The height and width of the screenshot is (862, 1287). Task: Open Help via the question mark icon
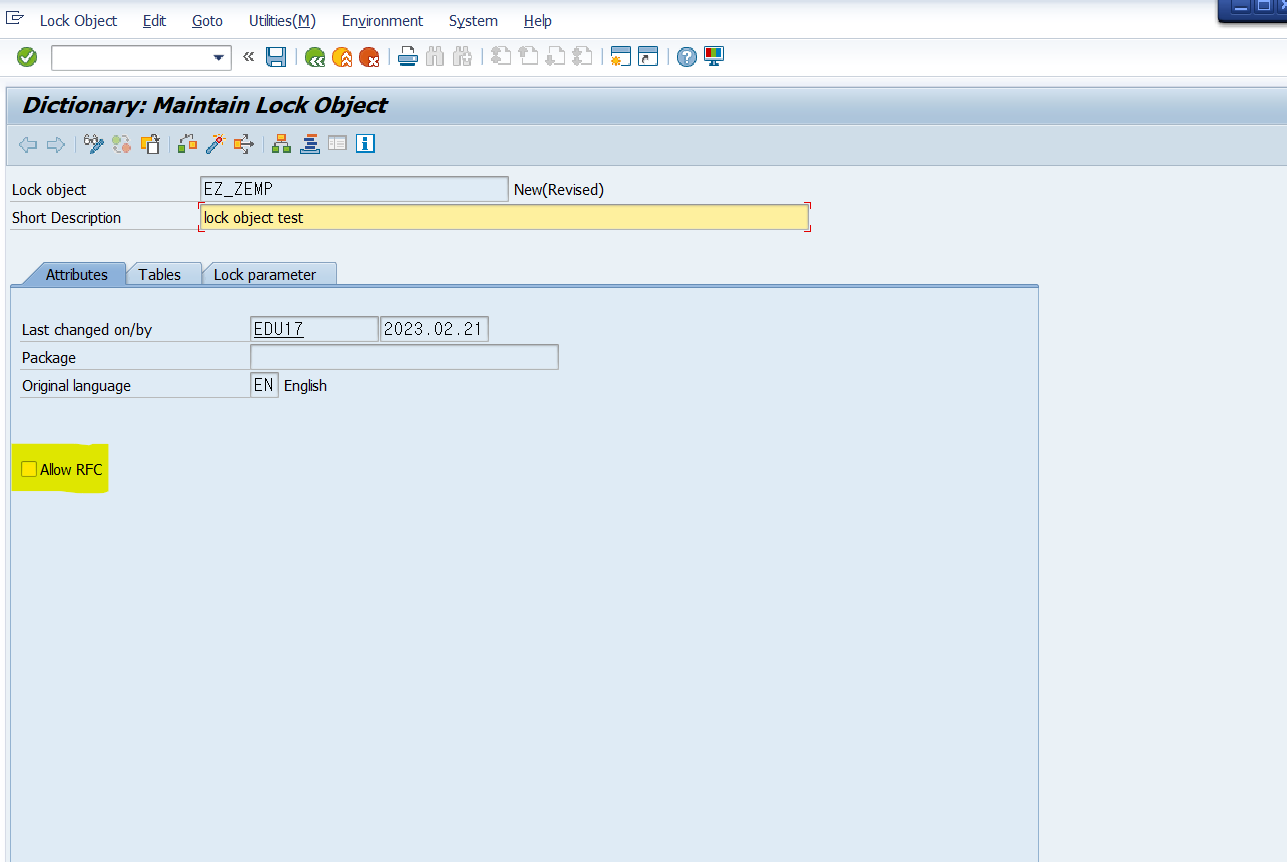686,57
